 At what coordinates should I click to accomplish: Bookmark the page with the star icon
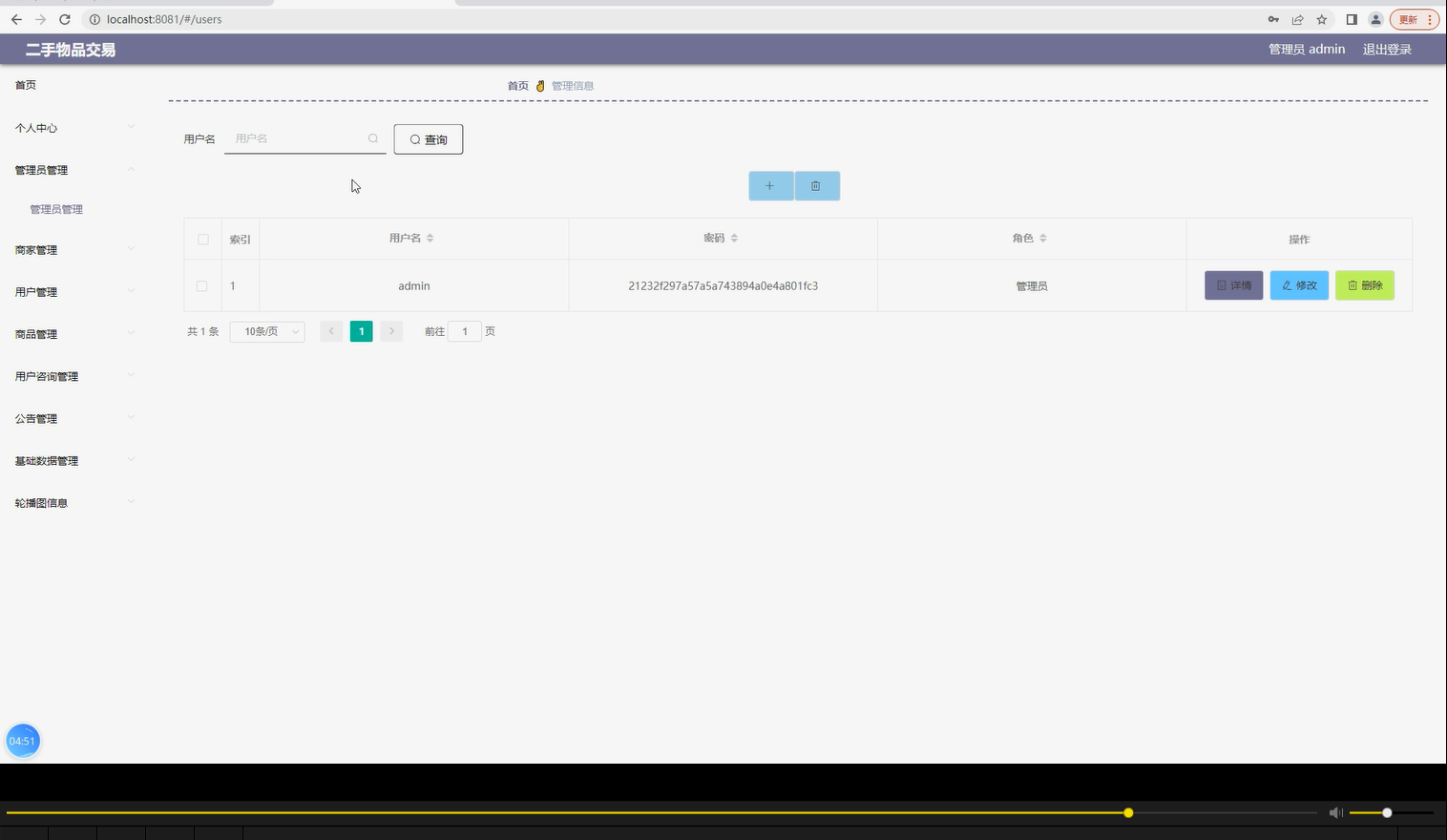[1322, 19]
